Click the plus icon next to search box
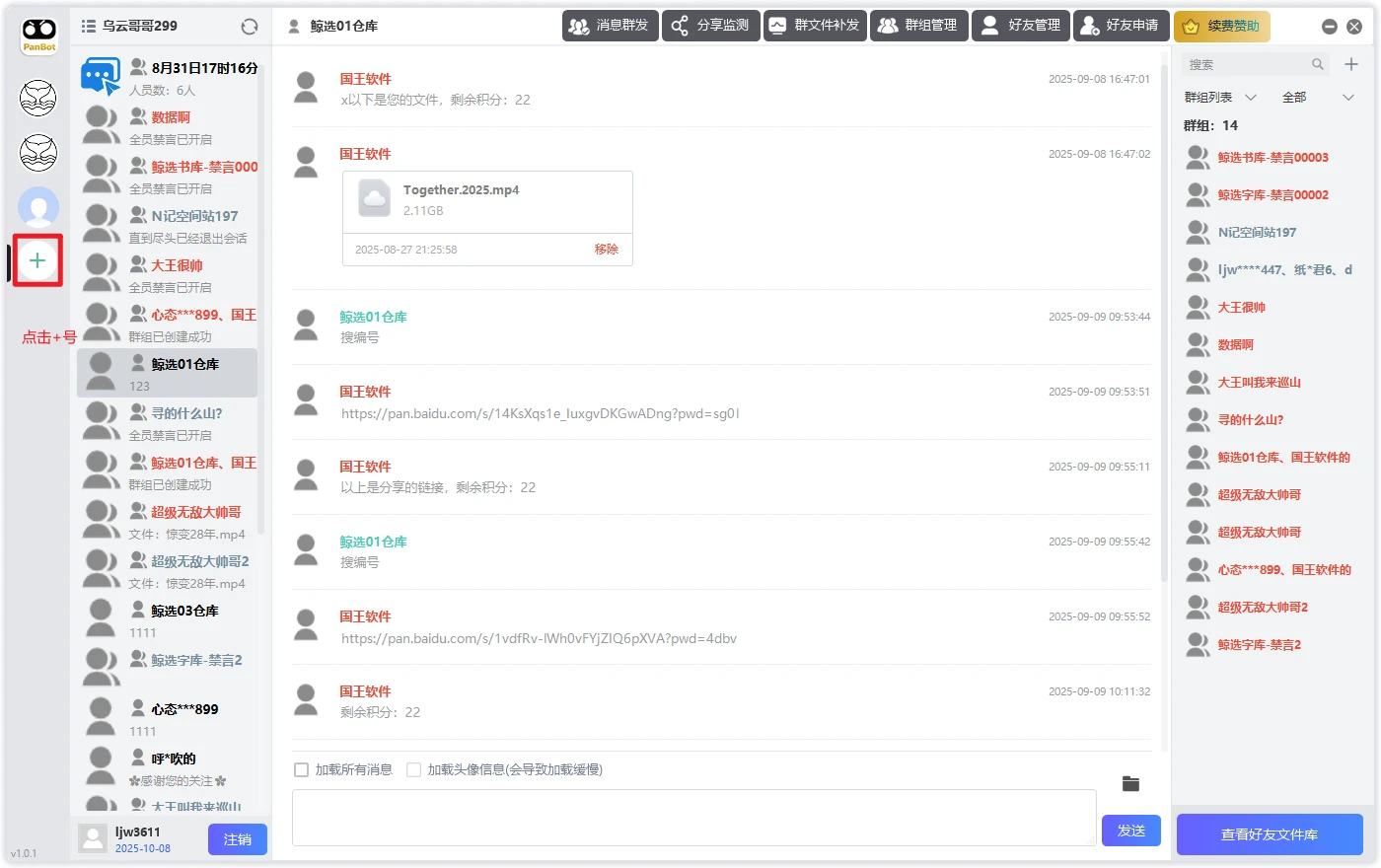 click(x=1351, y=64)
